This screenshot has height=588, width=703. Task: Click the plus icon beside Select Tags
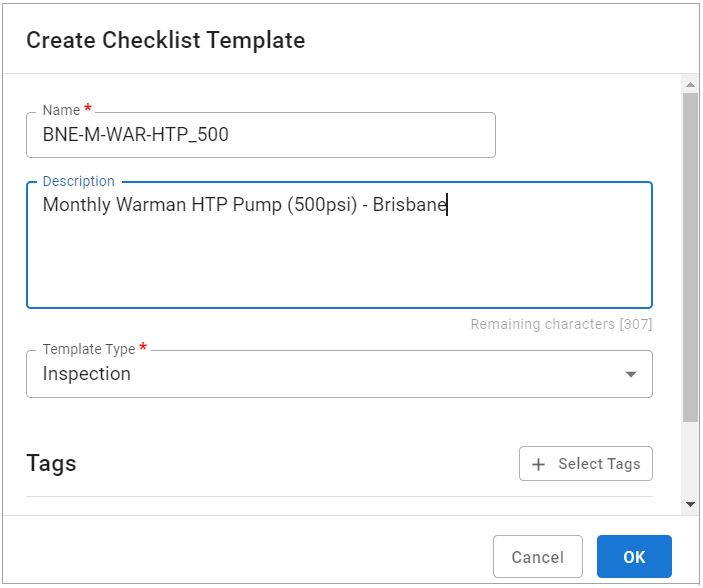[x=539, y=464]
